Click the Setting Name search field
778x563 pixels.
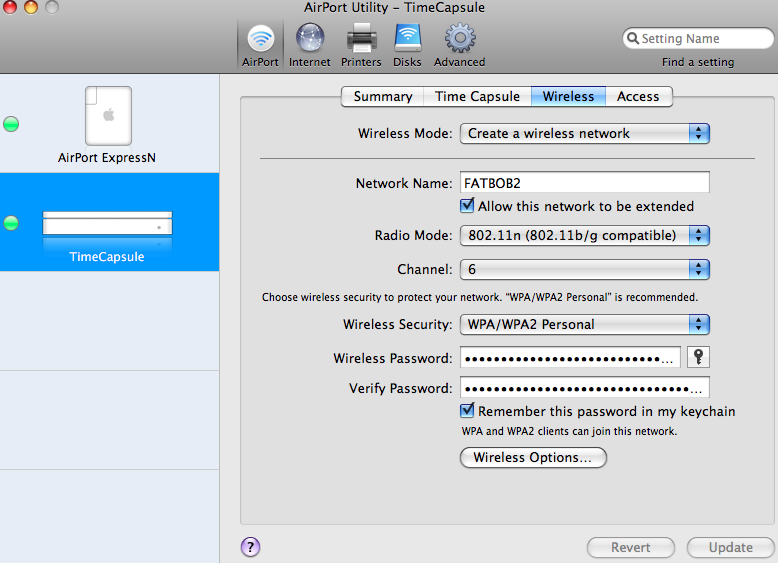point(698,38)
